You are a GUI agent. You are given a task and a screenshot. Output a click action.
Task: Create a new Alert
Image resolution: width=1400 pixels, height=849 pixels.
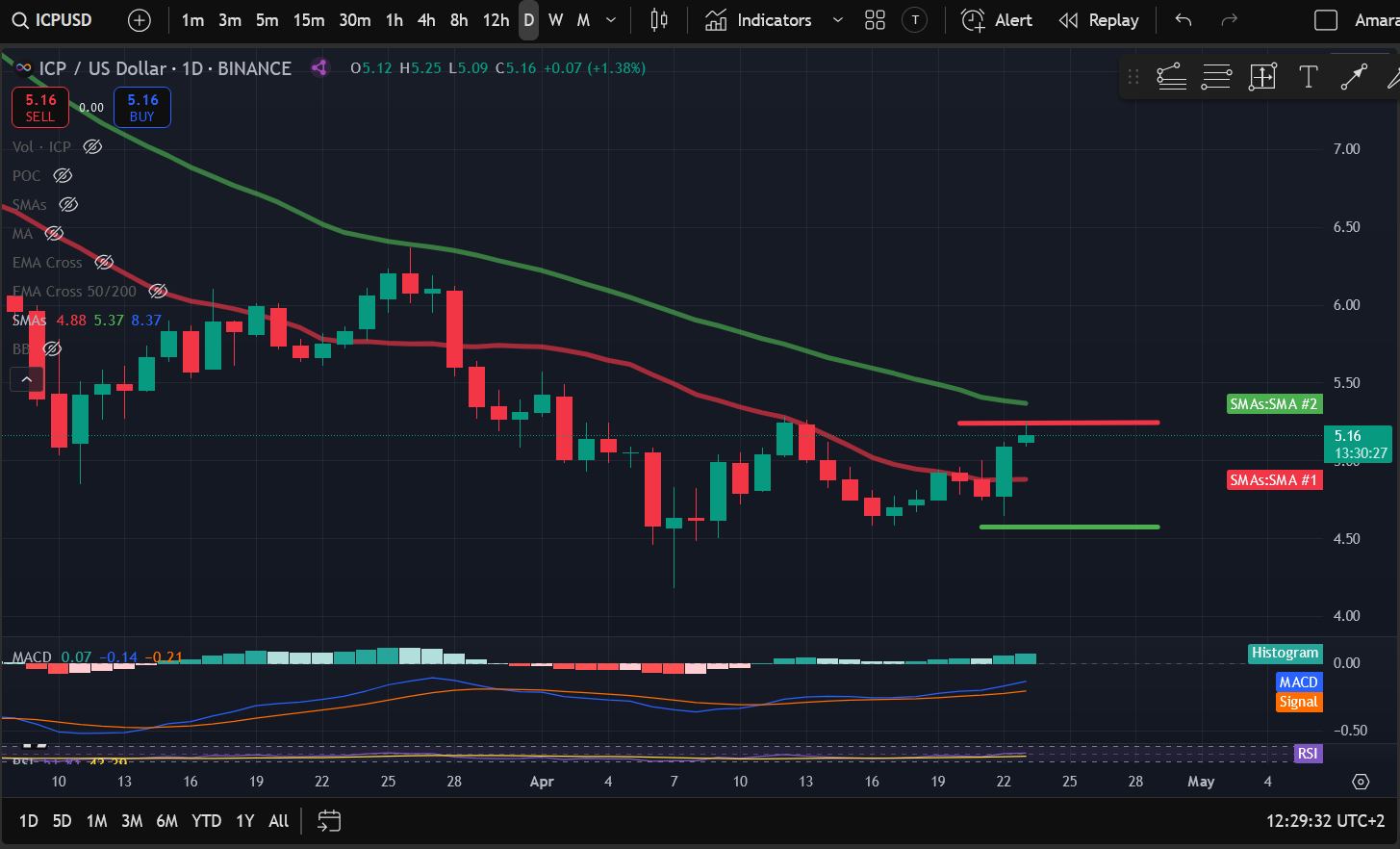coord(998,20)
